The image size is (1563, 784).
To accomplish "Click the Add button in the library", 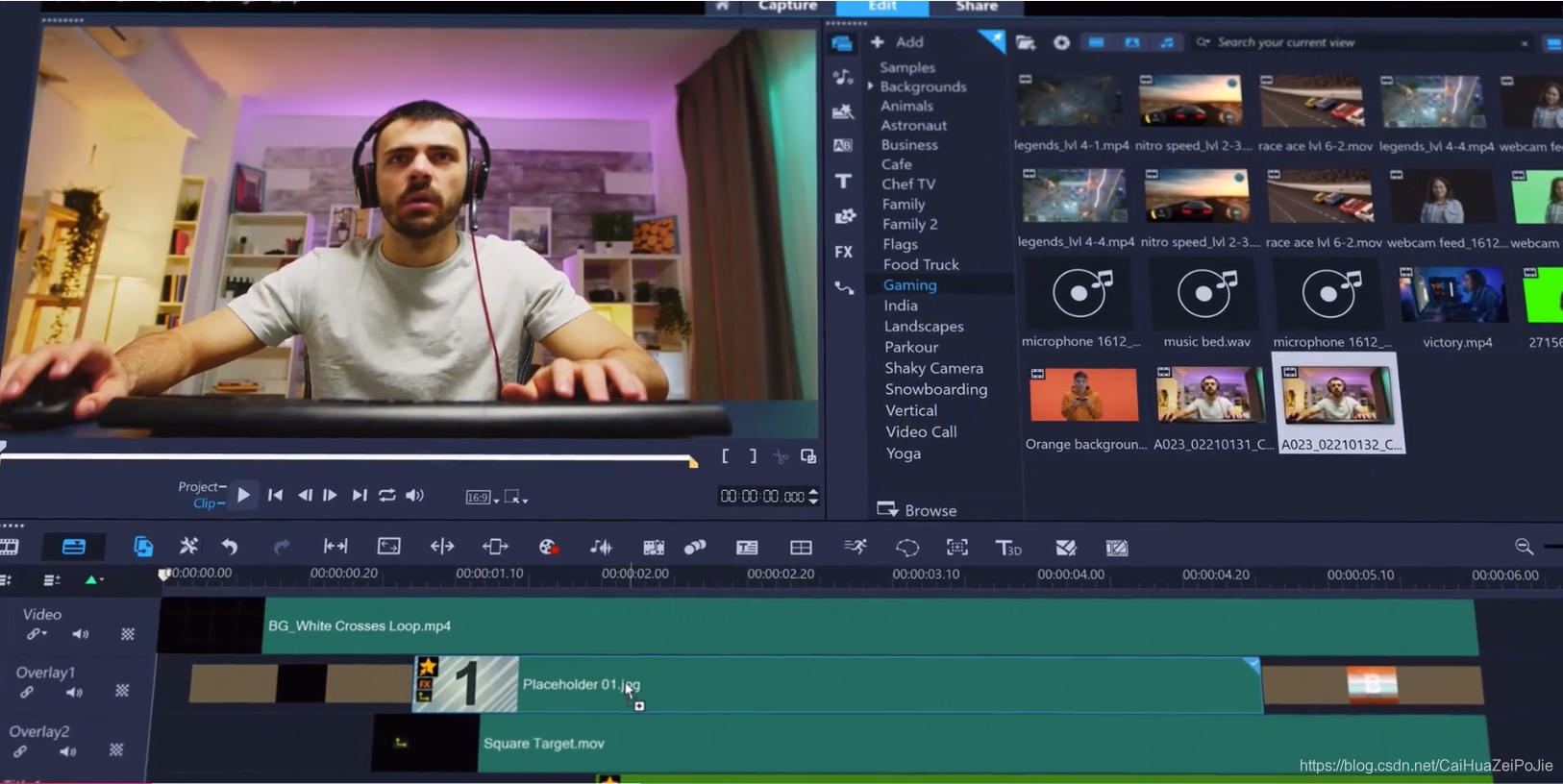I will pos(897,42).
